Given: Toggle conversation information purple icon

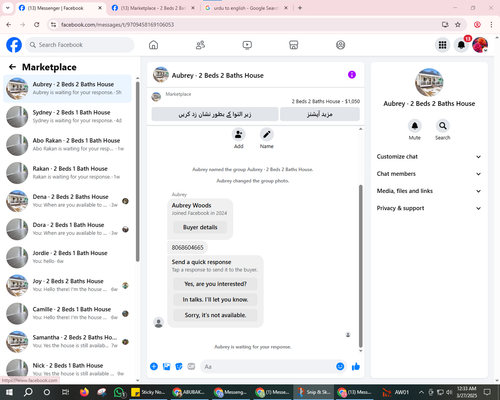Looking at the screenshot, I should point(352,75).
